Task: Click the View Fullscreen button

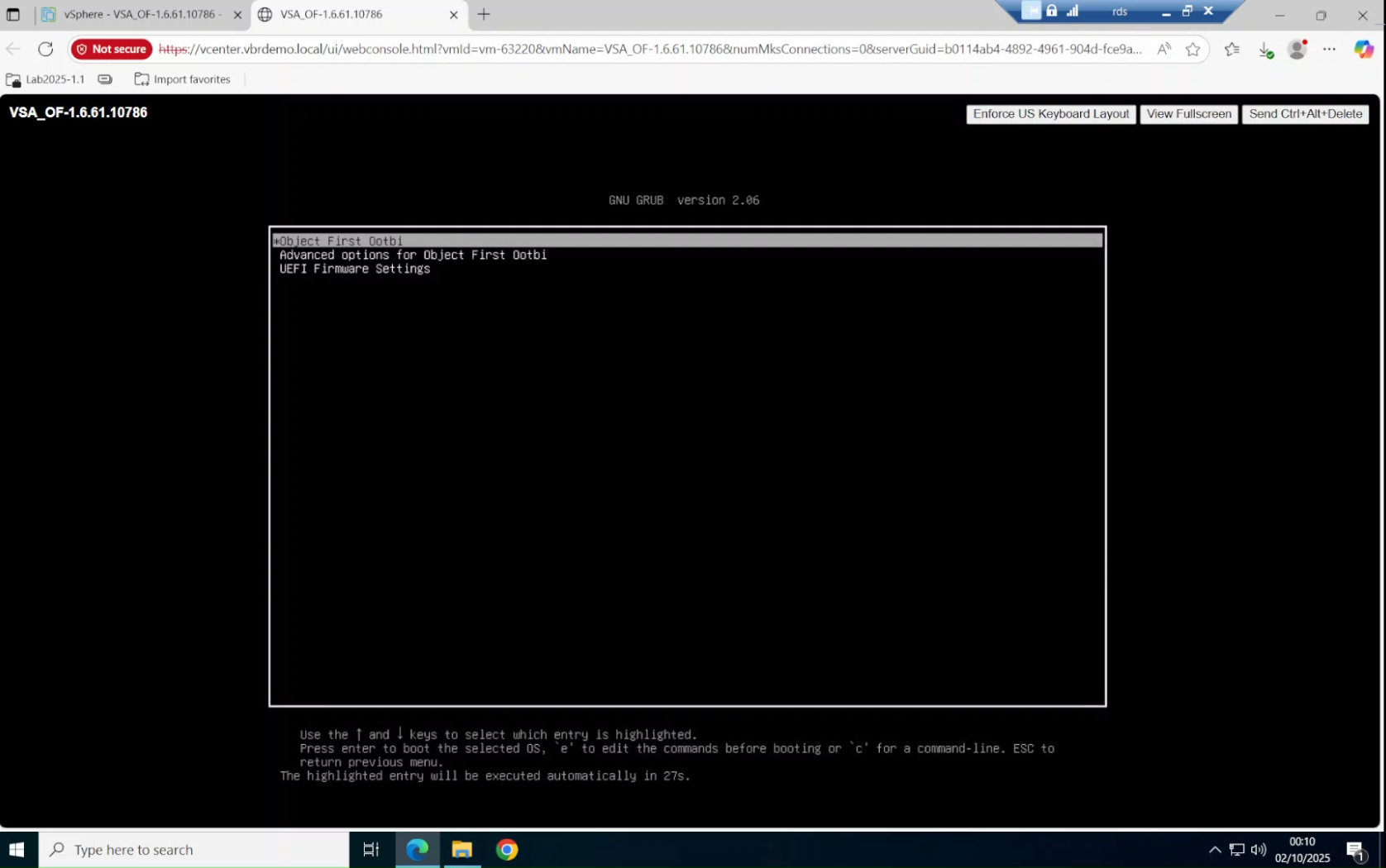Action: 1188,114
